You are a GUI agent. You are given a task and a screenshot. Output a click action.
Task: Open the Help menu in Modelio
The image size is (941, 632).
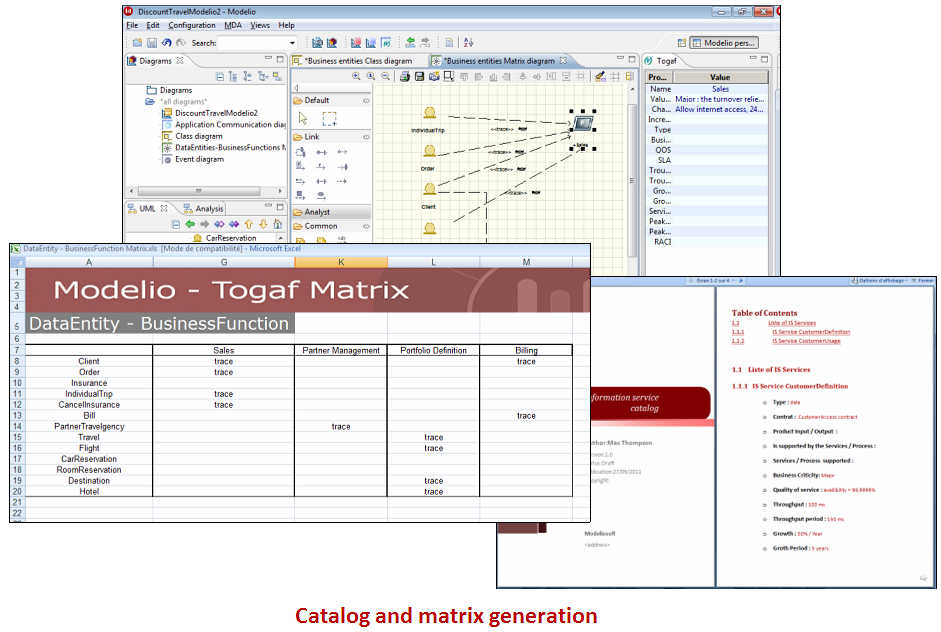point(286,25)
